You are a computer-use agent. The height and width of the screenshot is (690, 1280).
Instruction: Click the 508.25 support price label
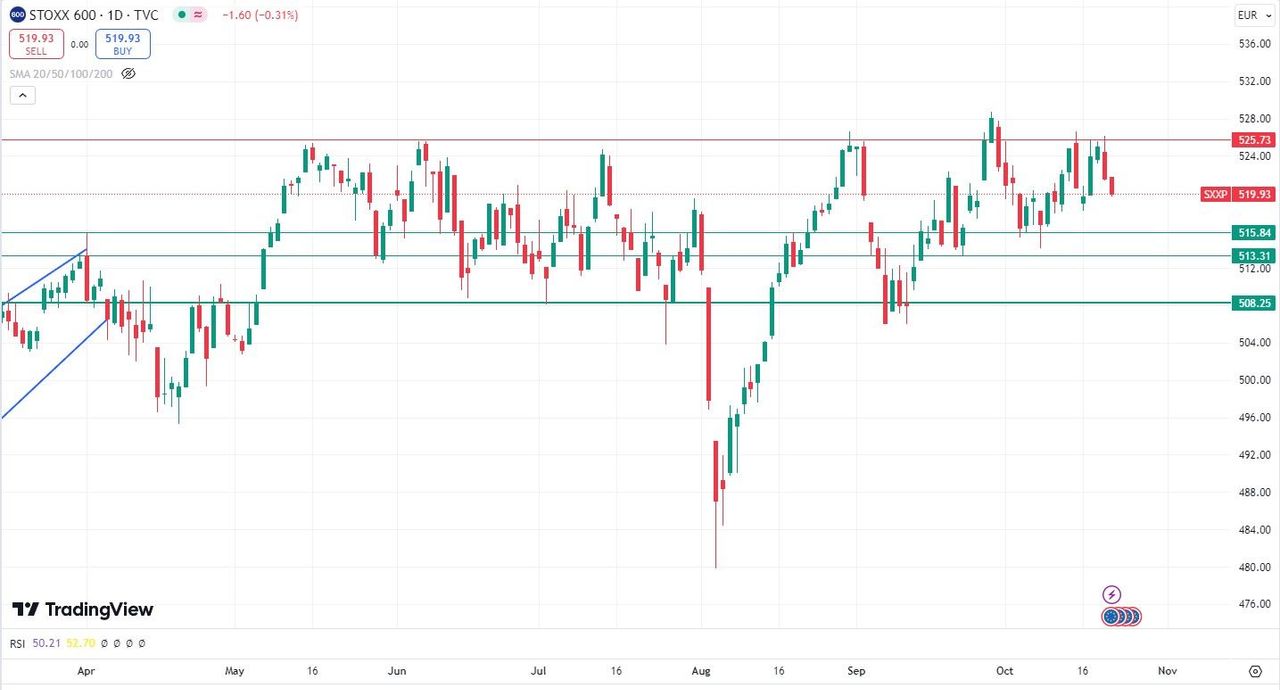tap(1253, 303)
